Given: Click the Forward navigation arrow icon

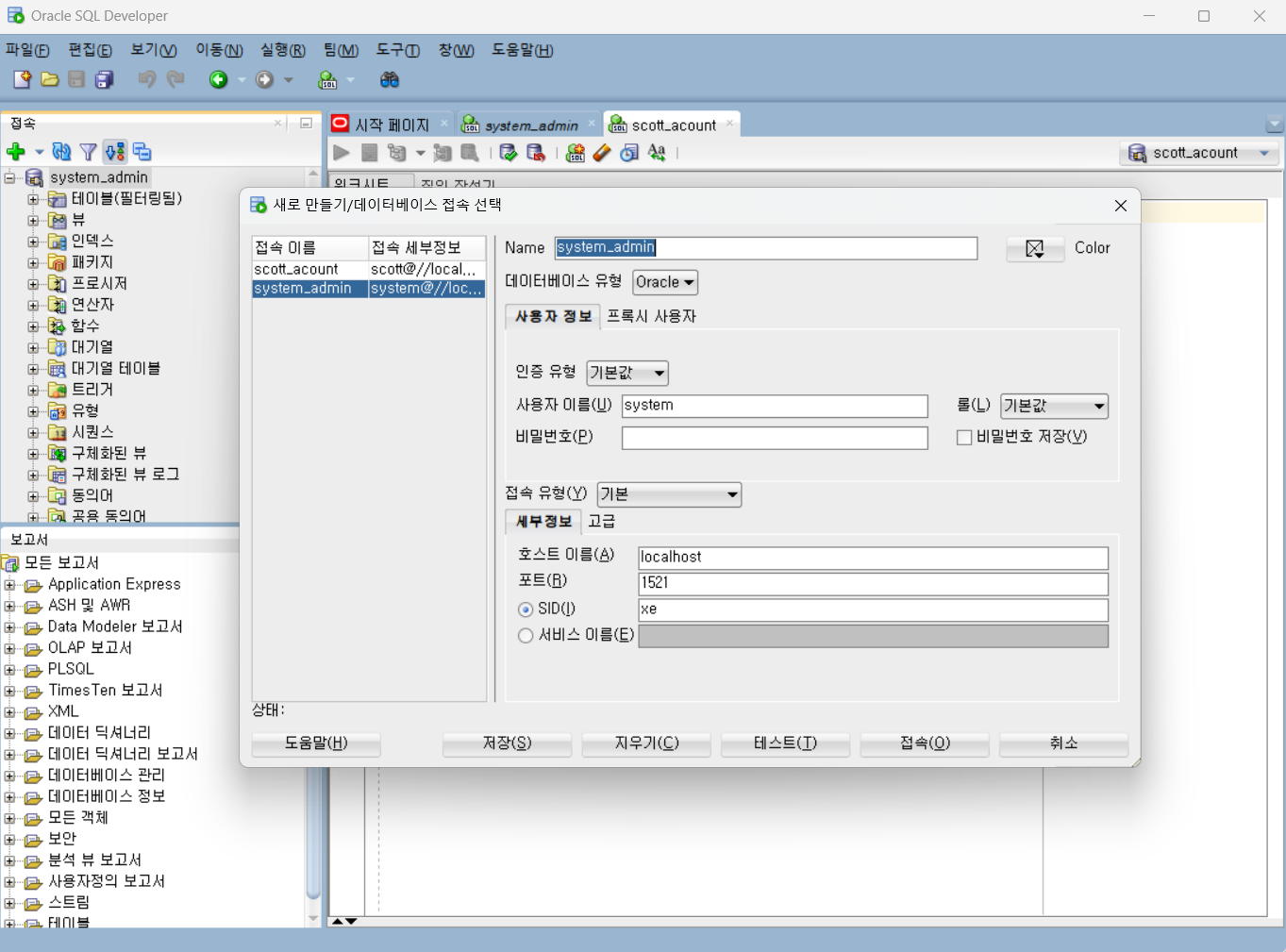Looking at the screenshot, I should pos(265,80).
